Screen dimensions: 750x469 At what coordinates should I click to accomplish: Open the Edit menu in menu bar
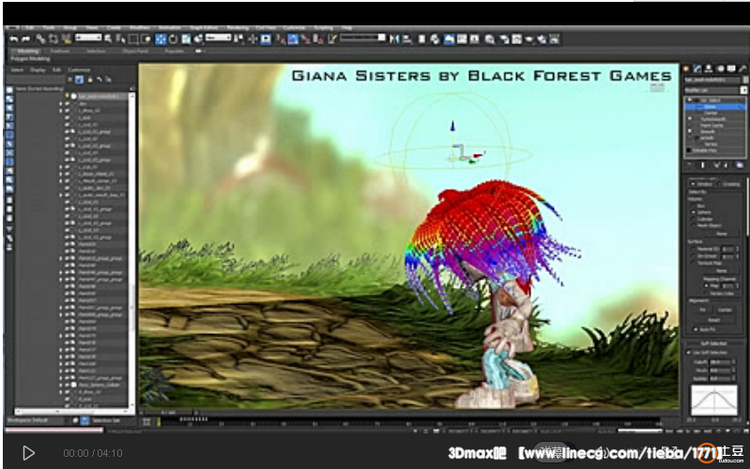point(30,28)
